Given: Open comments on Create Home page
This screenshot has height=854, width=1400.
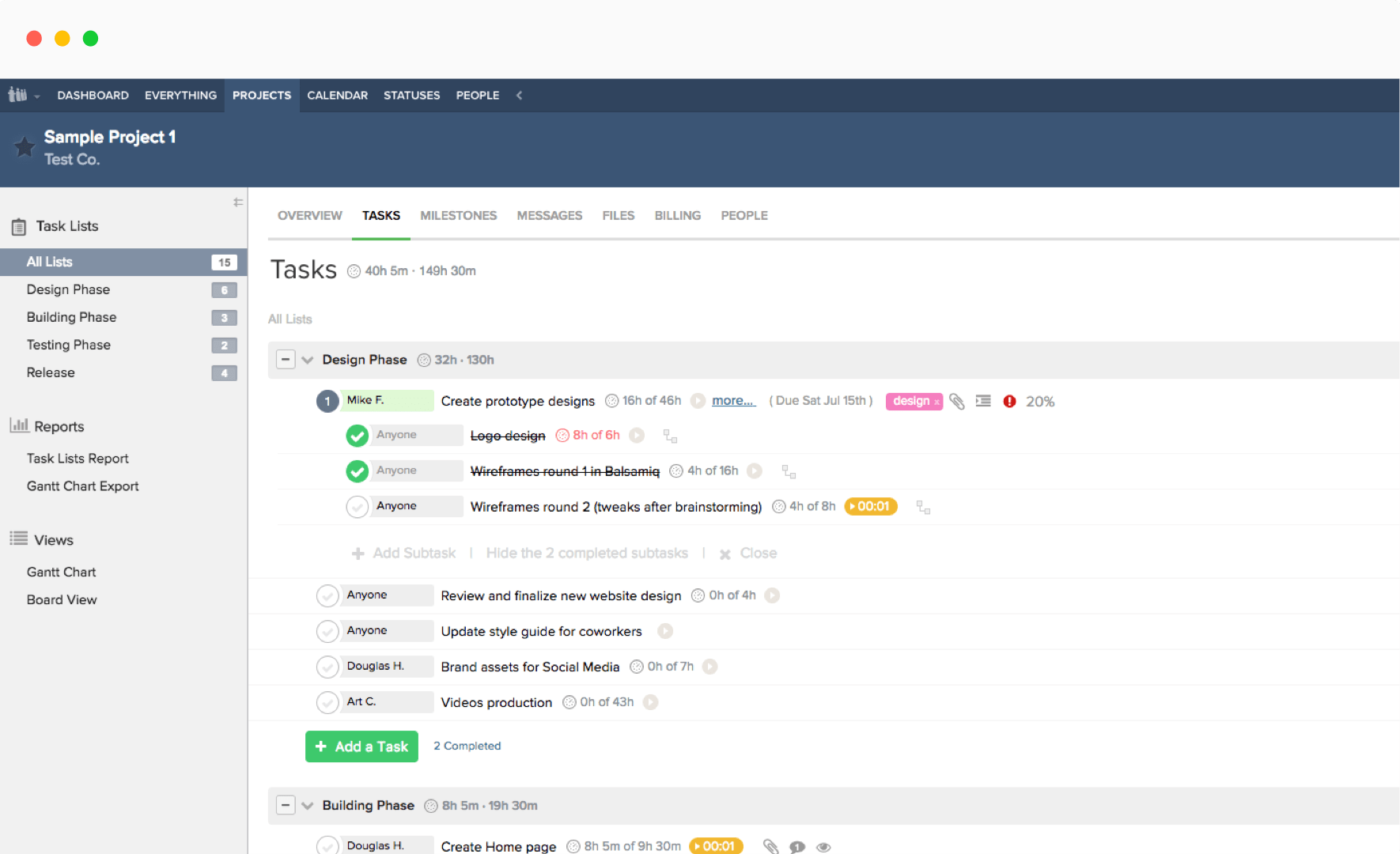Looking at the screenshot, I should point(797,847).
